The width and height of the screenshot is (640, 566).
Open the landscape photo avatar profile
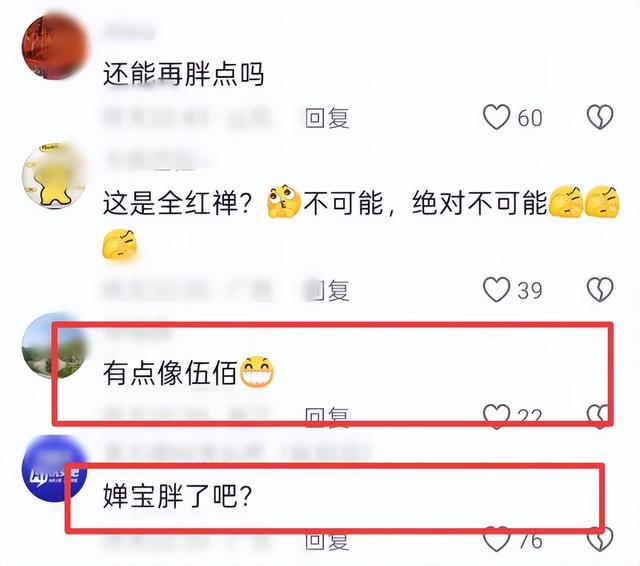click(55, 346)
